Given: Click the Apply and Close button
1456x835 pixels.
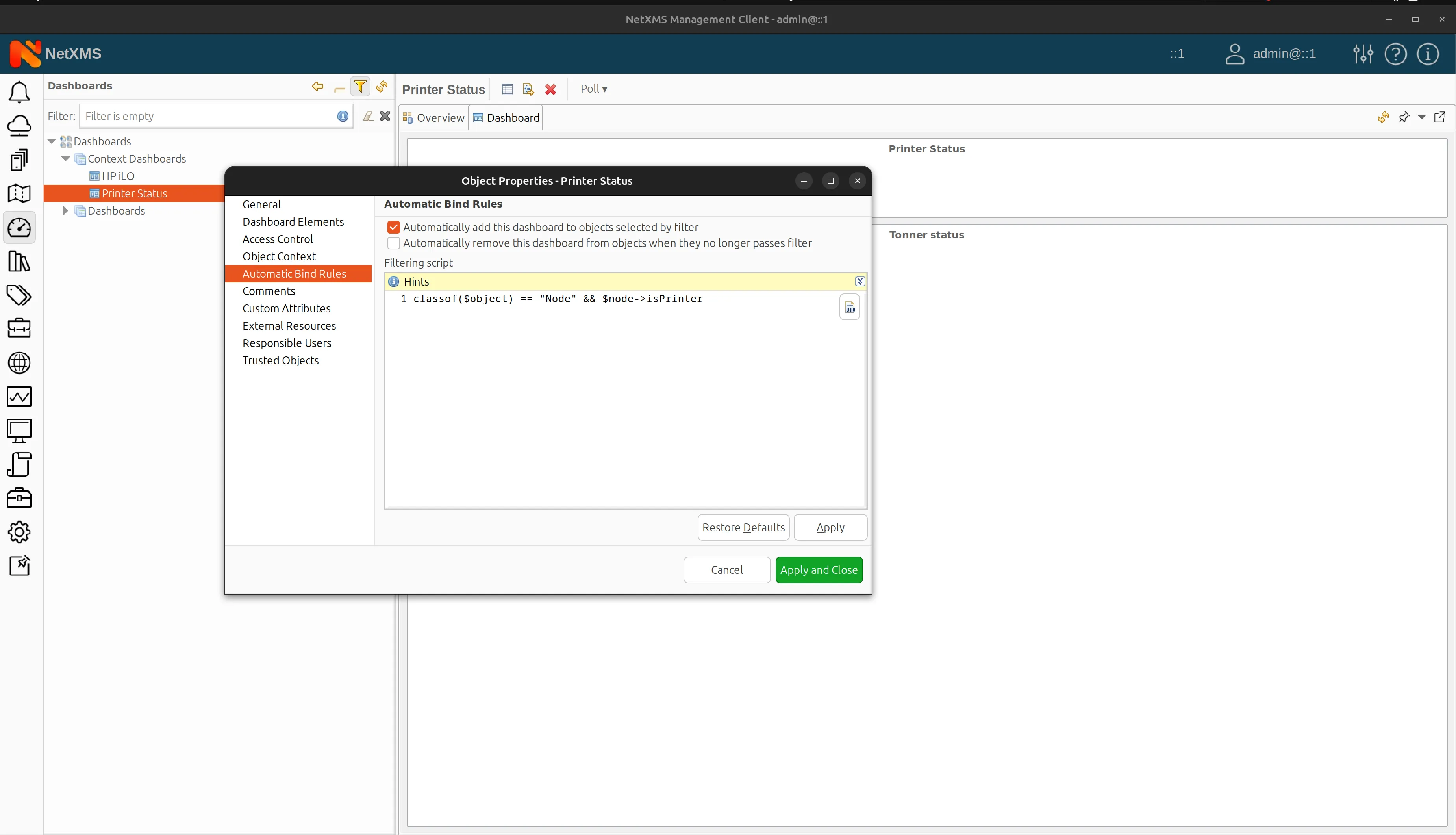Looking at the screenshot, I should (x=819, y=570).
